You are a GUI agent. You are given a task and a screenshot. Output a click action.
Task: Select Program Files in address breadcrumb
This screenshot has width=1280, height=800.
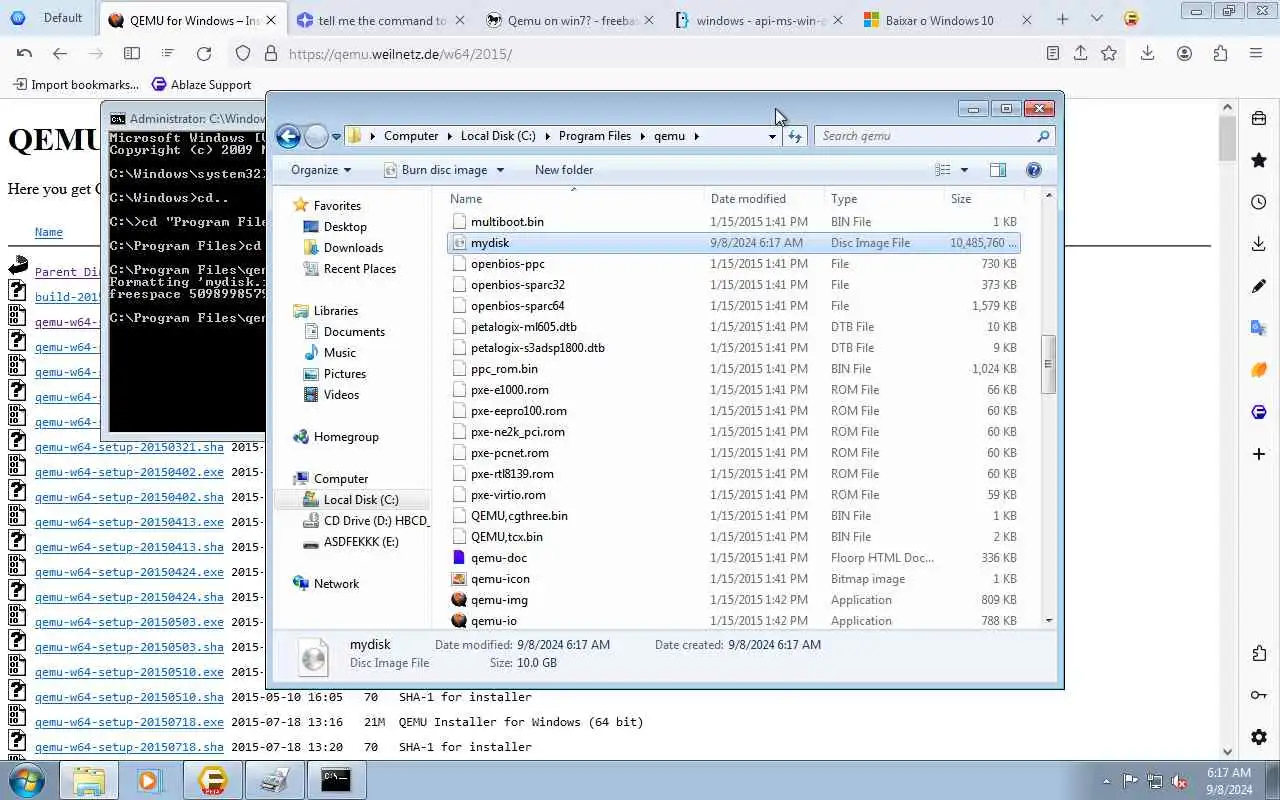tap(595, 136)
